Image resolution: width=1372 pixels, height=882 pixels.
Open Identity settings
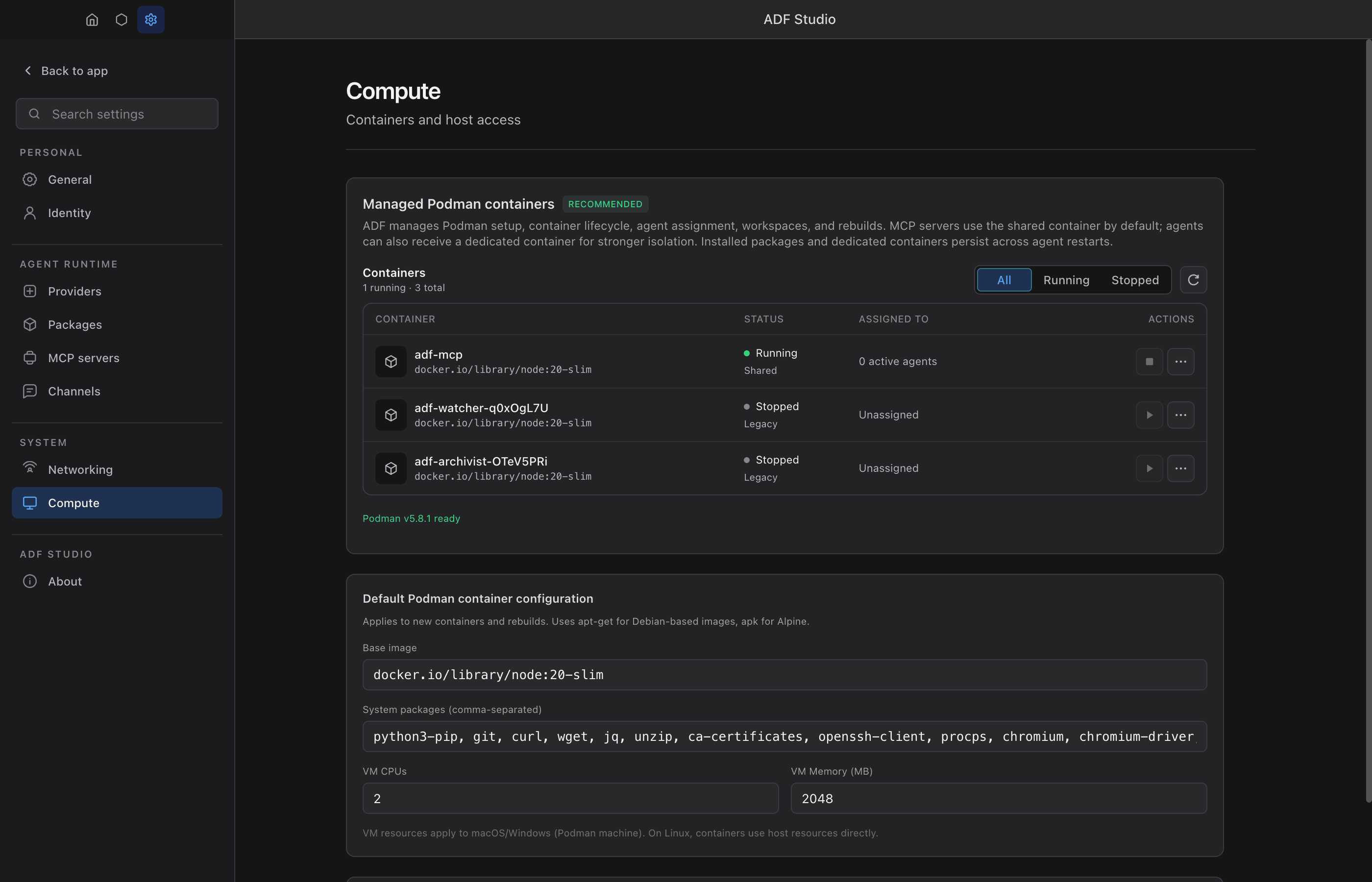coord(117,213)
